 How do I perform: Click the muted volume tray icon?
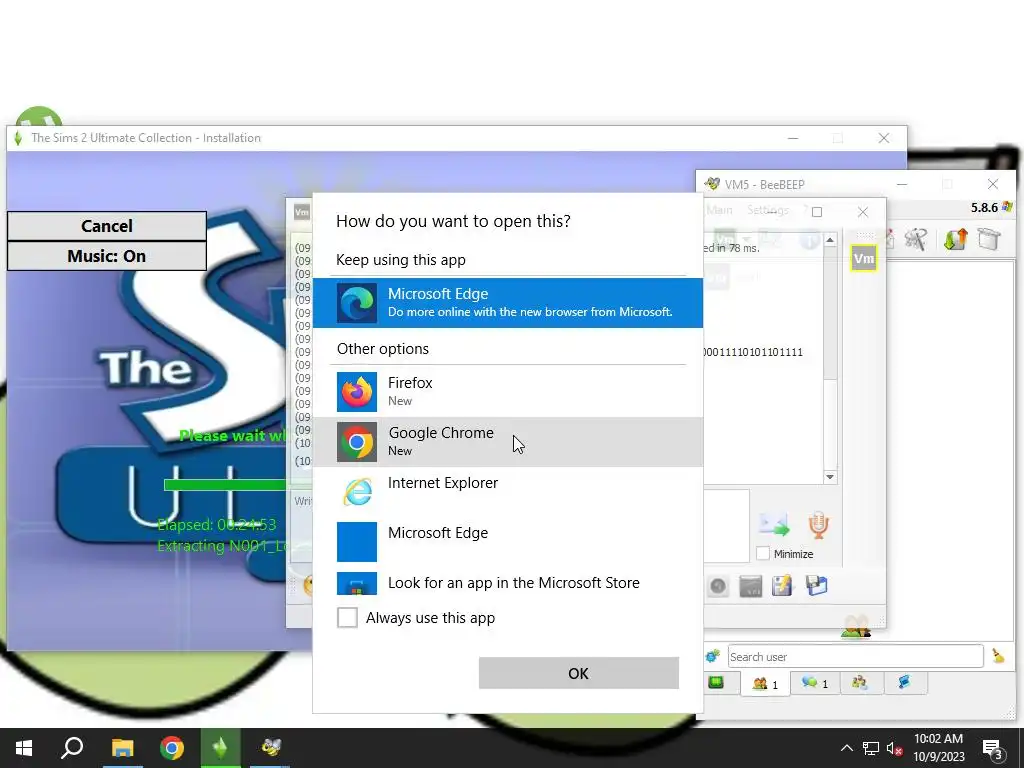[895, 748]
